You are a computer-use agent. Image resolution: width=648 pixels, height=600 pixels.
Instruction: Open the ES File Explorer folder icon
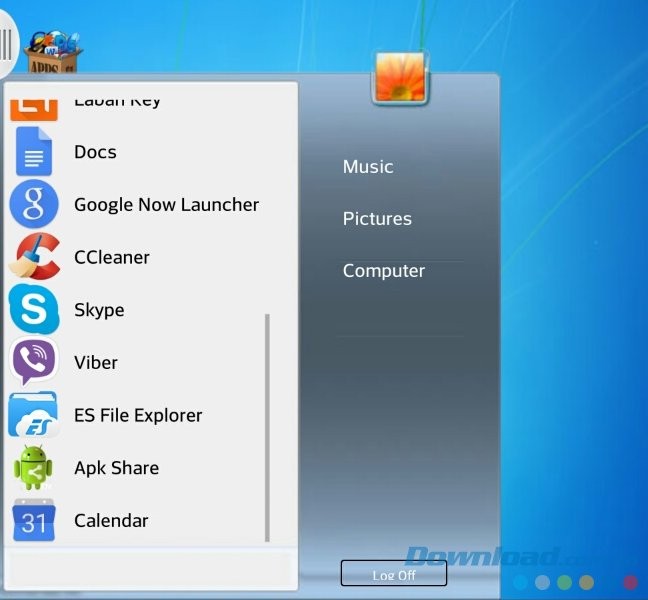point(33,414)
